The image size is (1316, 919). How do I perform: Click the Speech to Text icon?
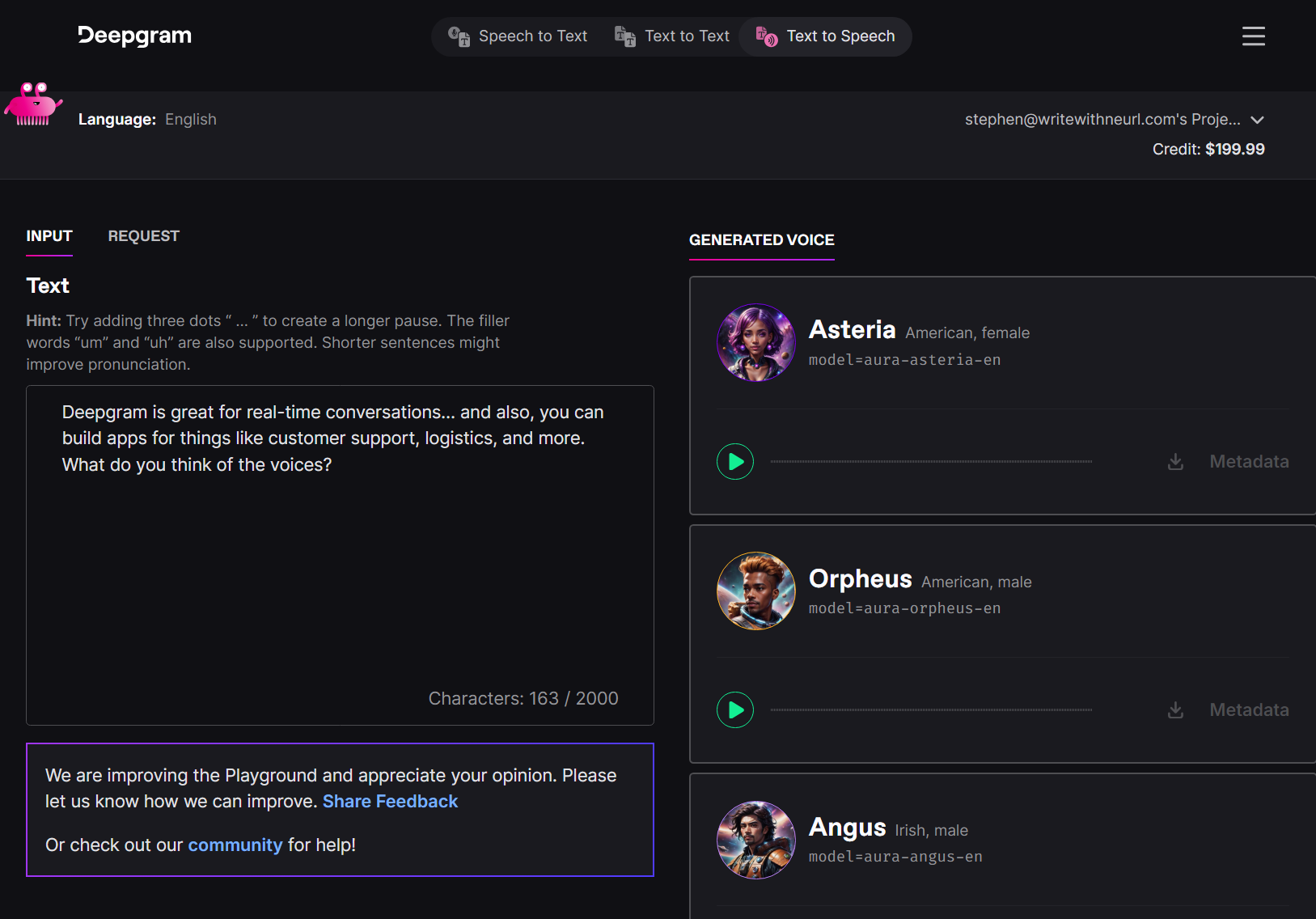point(459,36)
